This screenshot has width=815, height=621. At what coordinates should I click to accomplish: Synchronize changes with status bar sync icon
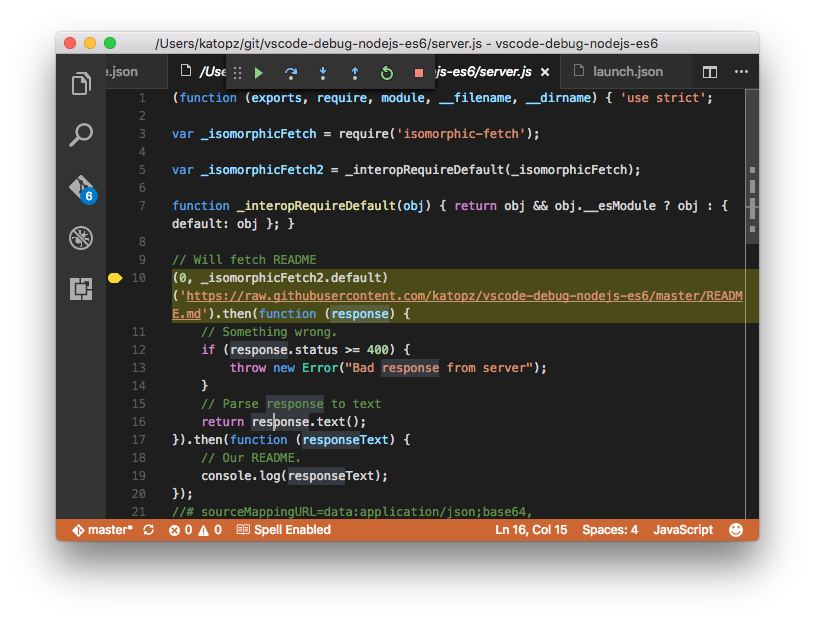tap(149, 530)
